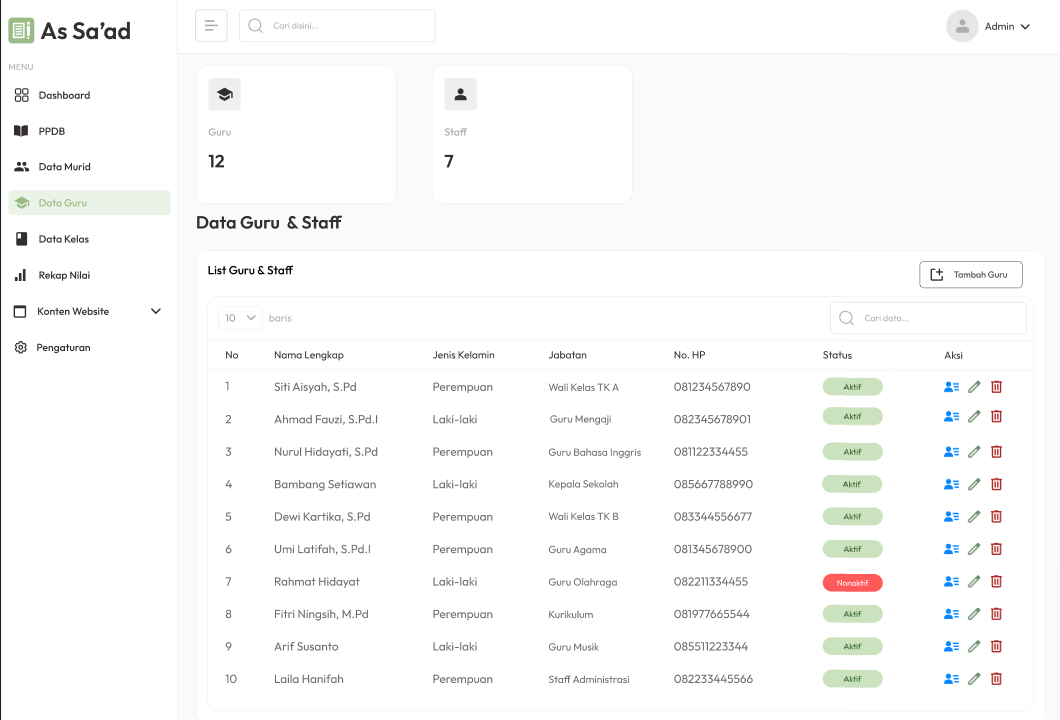Screen dimensions: 1060x720
Task: Click the Guru graduation cap card icon
Action: (x=224, y=95)
